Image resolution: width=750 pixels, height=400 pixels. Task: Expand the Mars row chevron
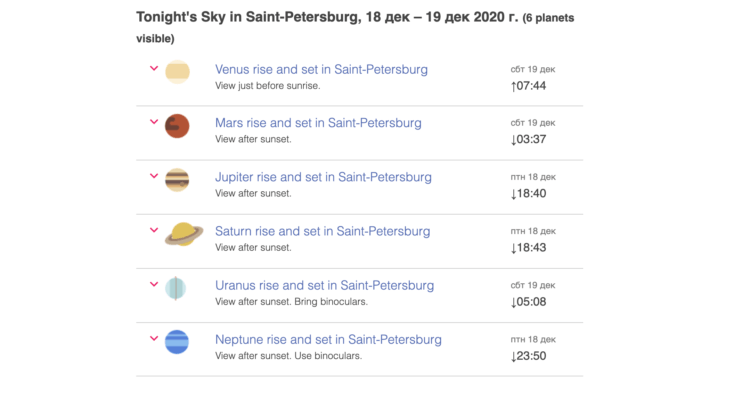click(x=154, y=122)
